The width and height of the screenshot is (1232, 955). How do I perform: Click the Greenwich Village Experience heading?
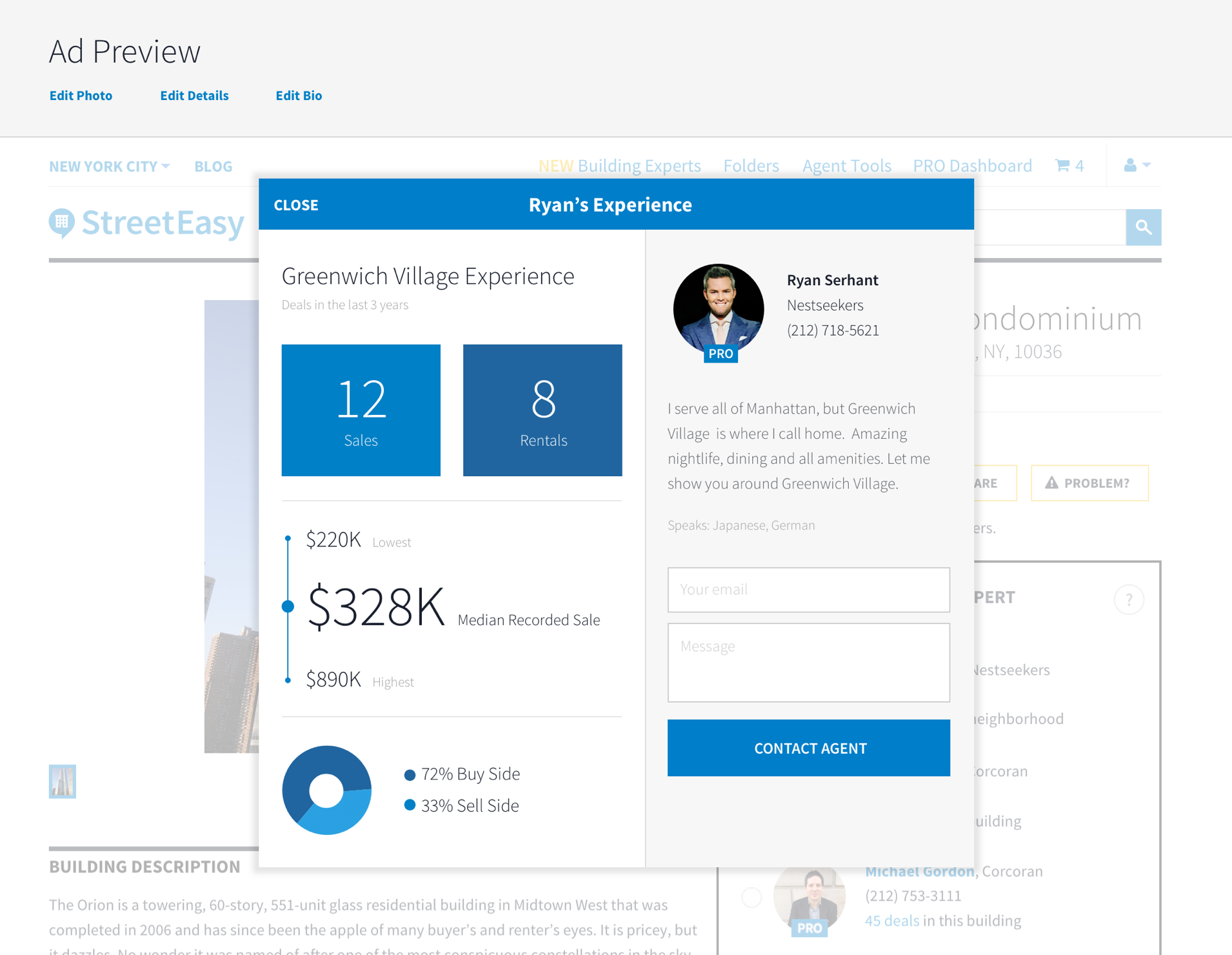pos(428,277)
